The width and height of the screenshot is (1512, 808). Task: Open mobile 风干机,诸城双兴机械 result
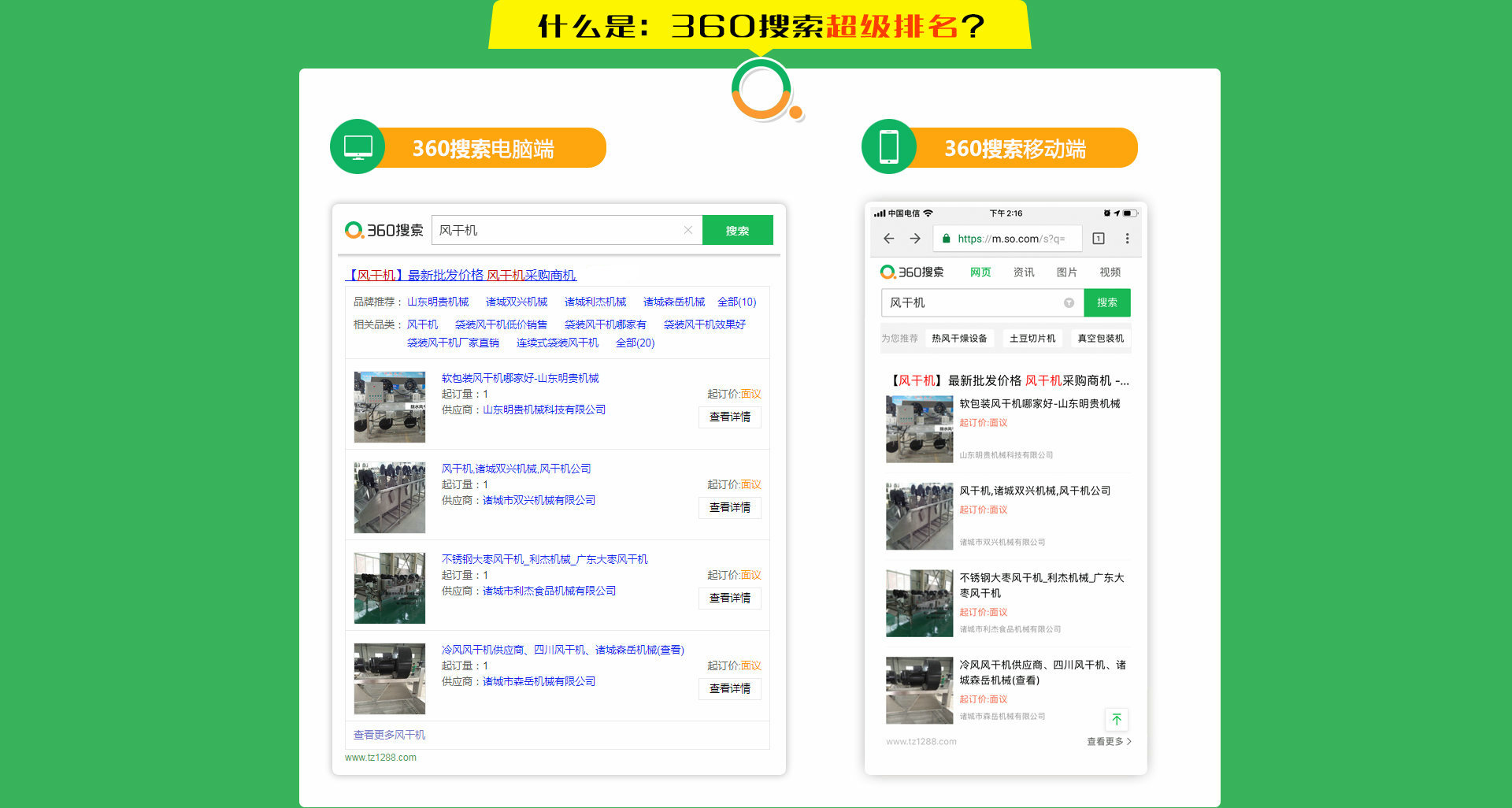coord(1035,491)
